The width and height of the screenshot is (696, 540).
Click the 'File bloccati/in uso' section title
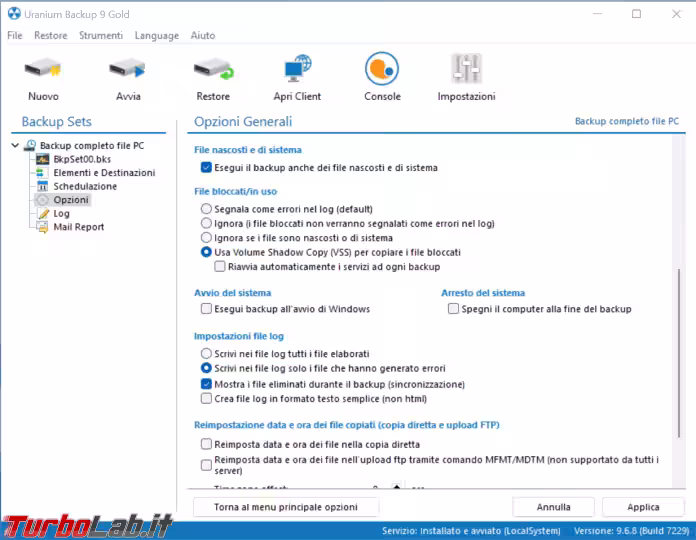coord(235,191)
